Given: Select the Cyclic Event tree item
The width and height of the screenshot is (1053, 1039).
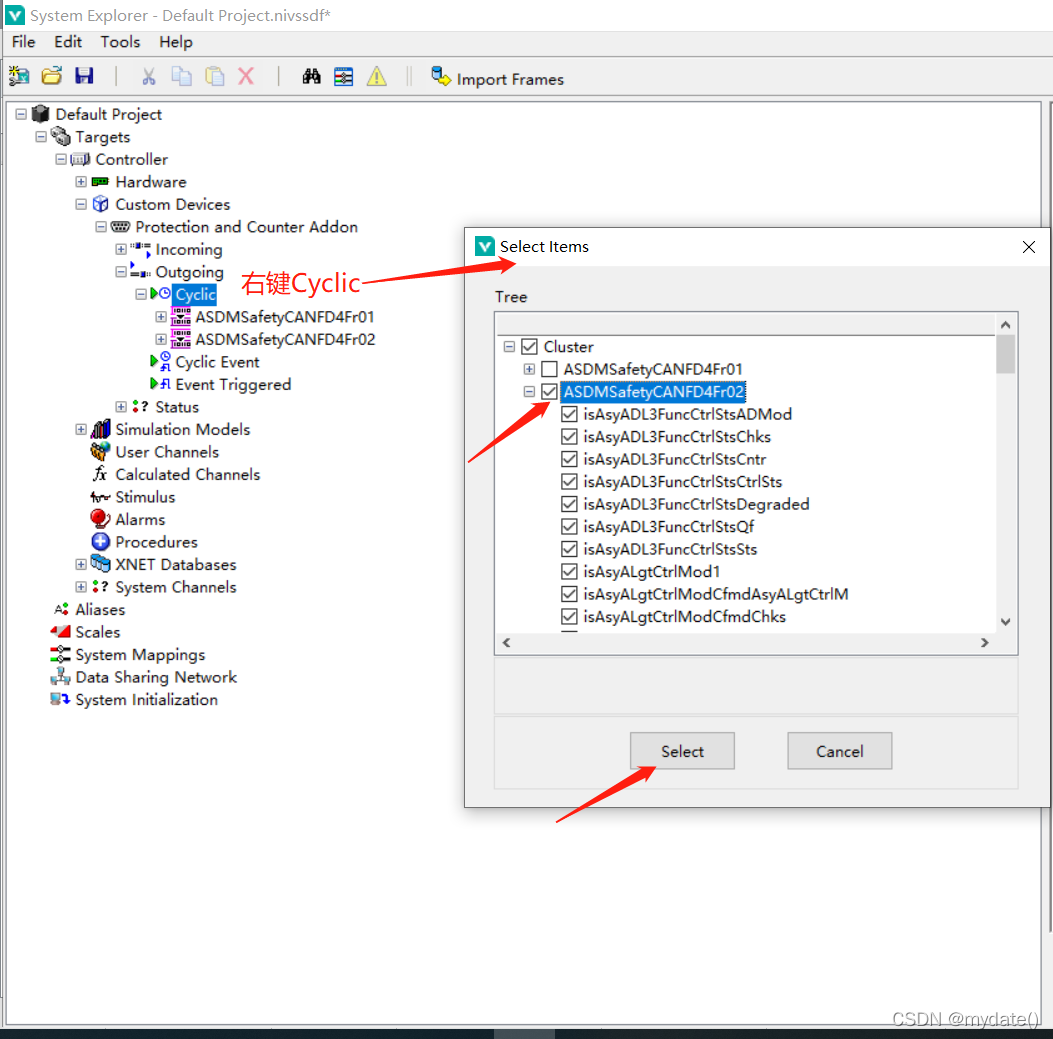Looking at the screenshot, I should tap(217, 362).
